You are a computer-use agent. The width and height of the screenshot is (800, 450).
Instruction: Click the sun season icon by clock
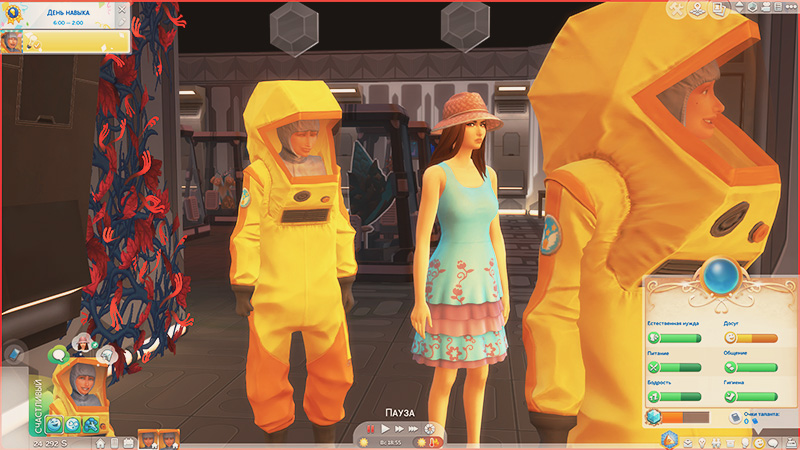[x=364, y=442]
